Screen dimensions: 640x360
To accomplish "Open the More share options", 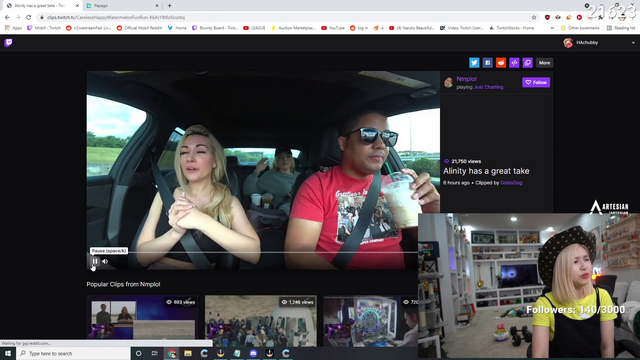I will [544, 63].
